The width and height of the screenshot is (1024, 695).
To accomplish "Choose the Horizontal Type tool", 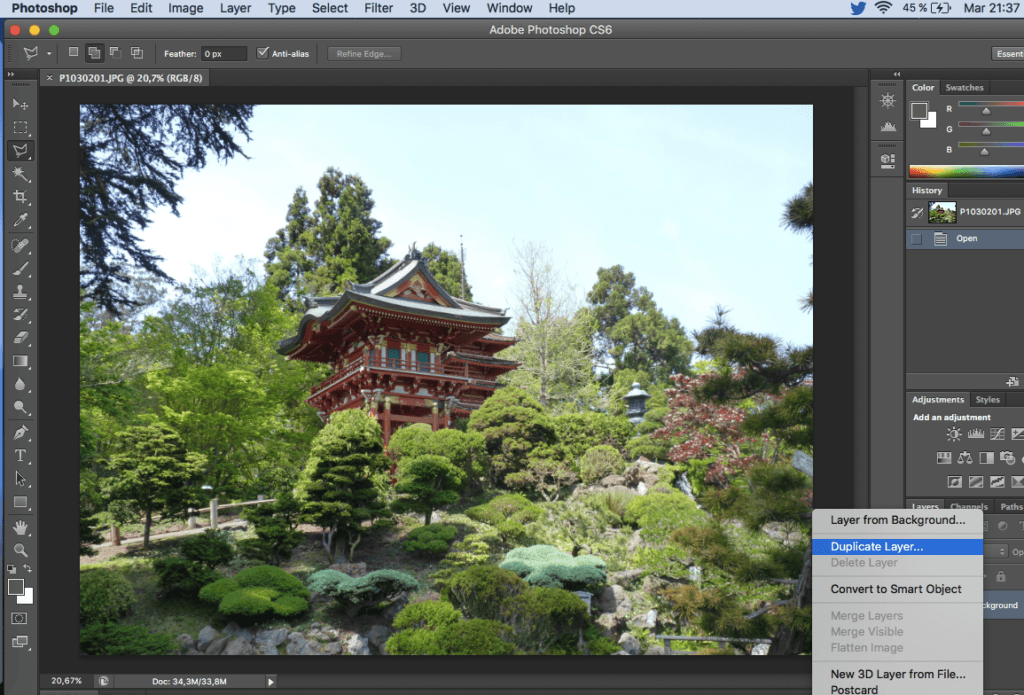I will [20, 456].
